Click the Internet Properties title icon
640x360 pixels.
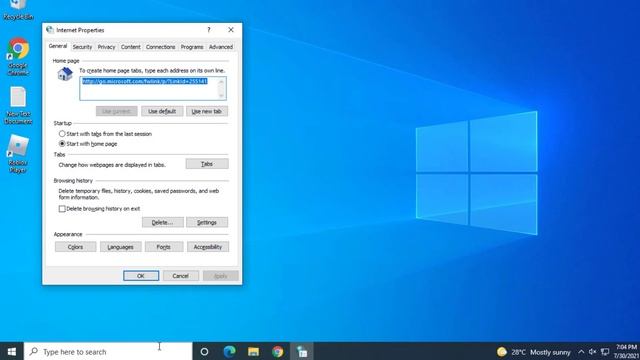point(50,30)
